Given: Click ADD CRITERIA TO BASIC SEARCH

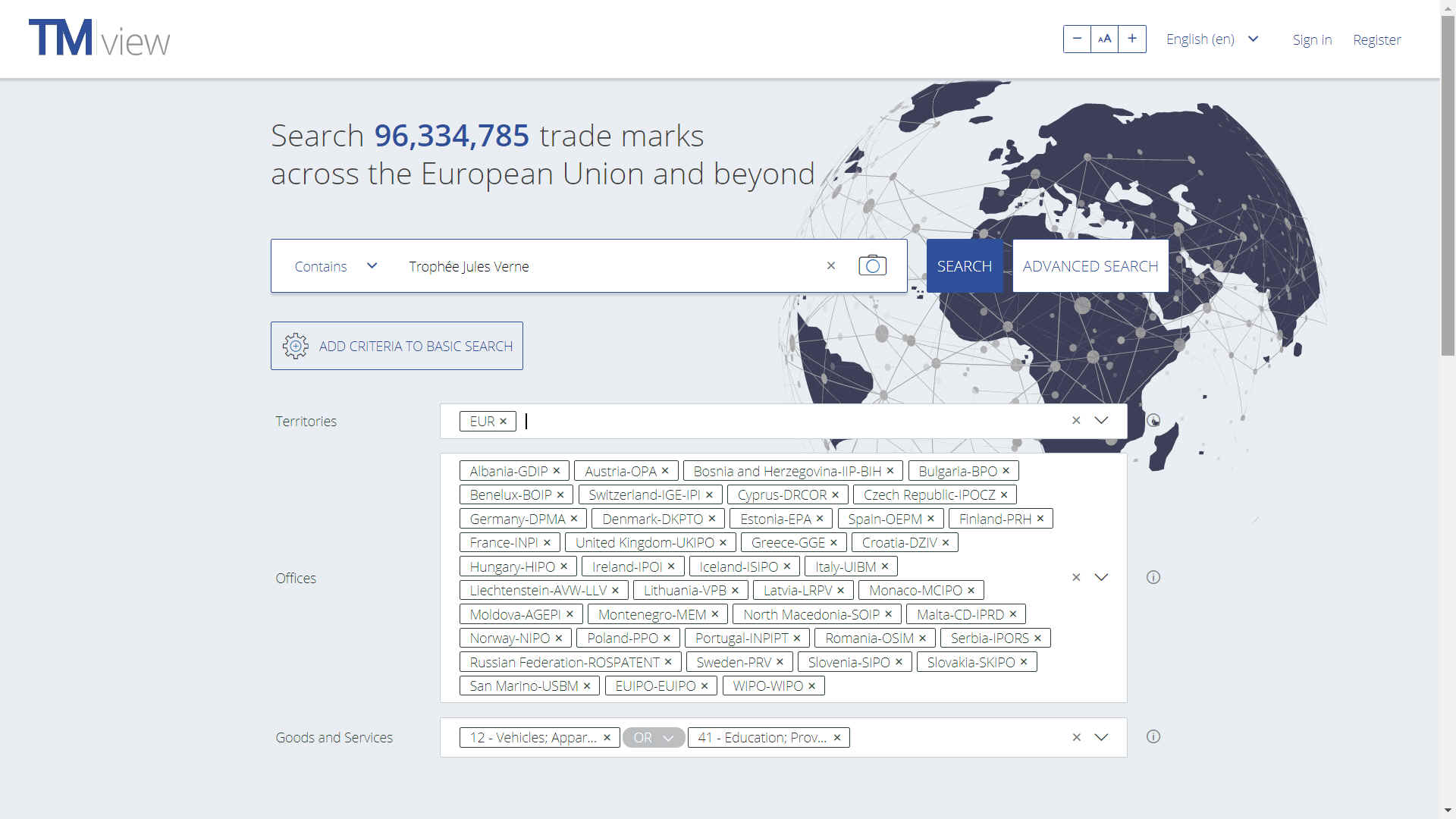Looking at the screenshot, I should tap(397, 346).
